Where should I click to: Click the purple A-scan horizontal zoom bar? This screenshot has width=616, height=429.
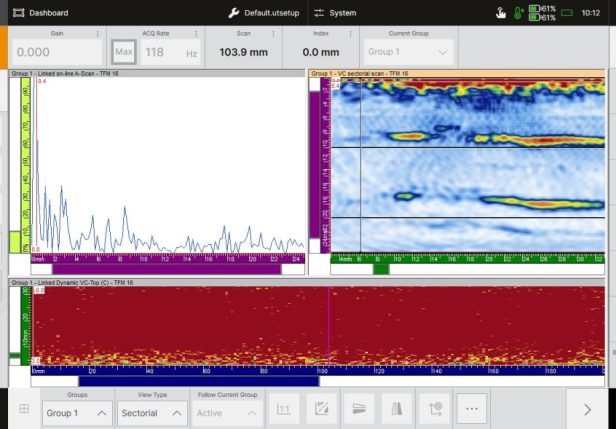(x=166, y=269)
